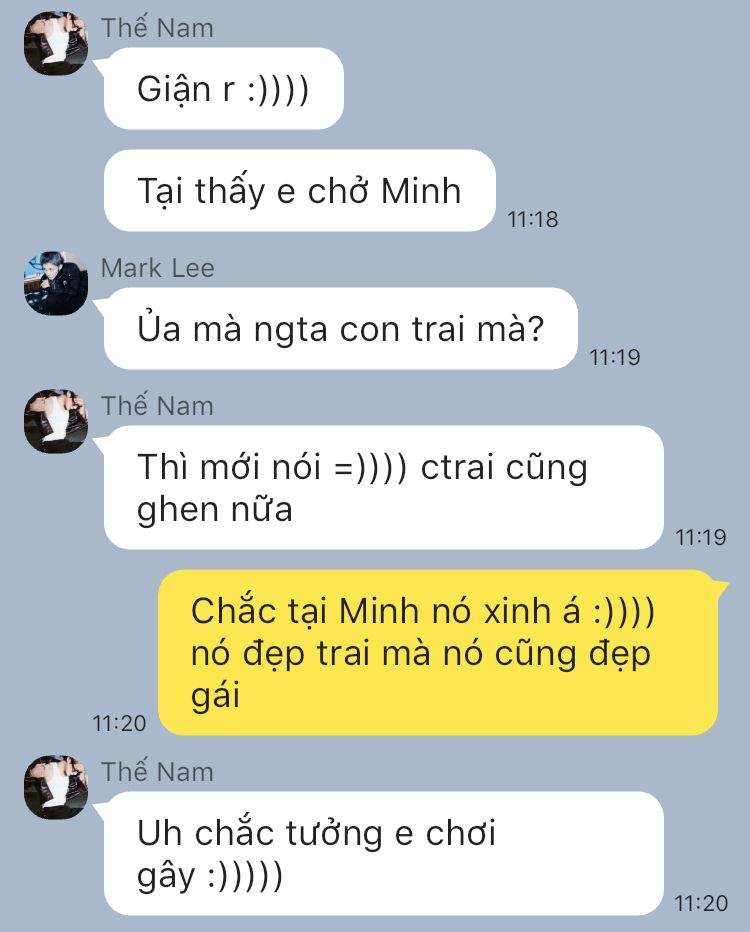
Task: Tap the 11:20 timestamp after the last message
Action: [701, 903]
